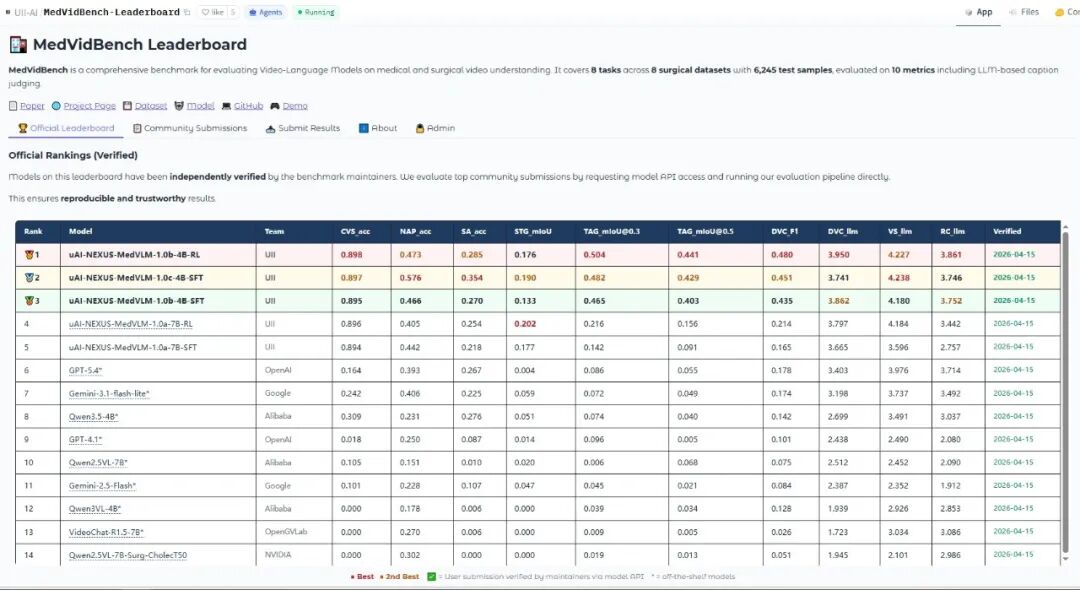Click the silver medal in rank 2 row
1080x590 pixels.
29,277
